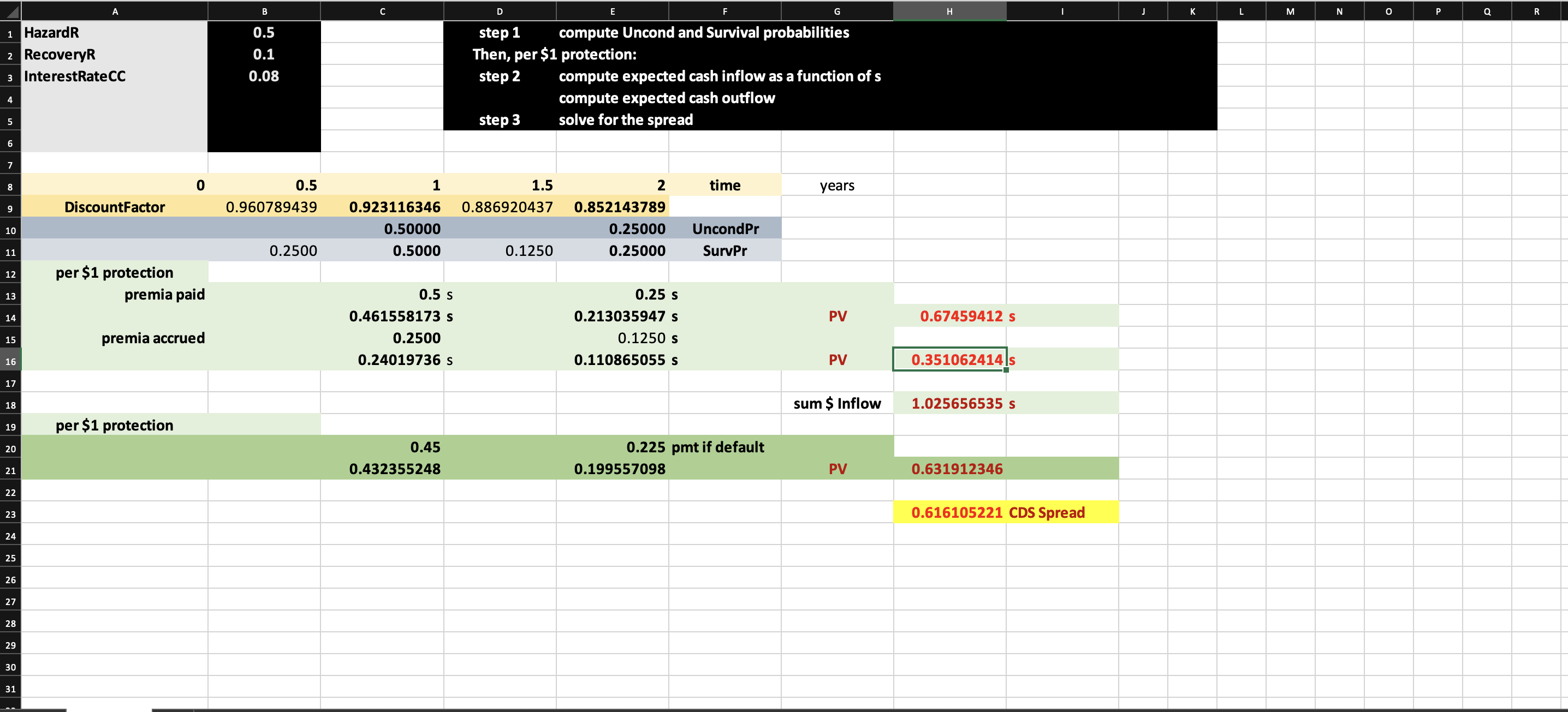Click discount factor 0.960789439
This screenshot has width=1568, height=712.
tap(264, 207)
